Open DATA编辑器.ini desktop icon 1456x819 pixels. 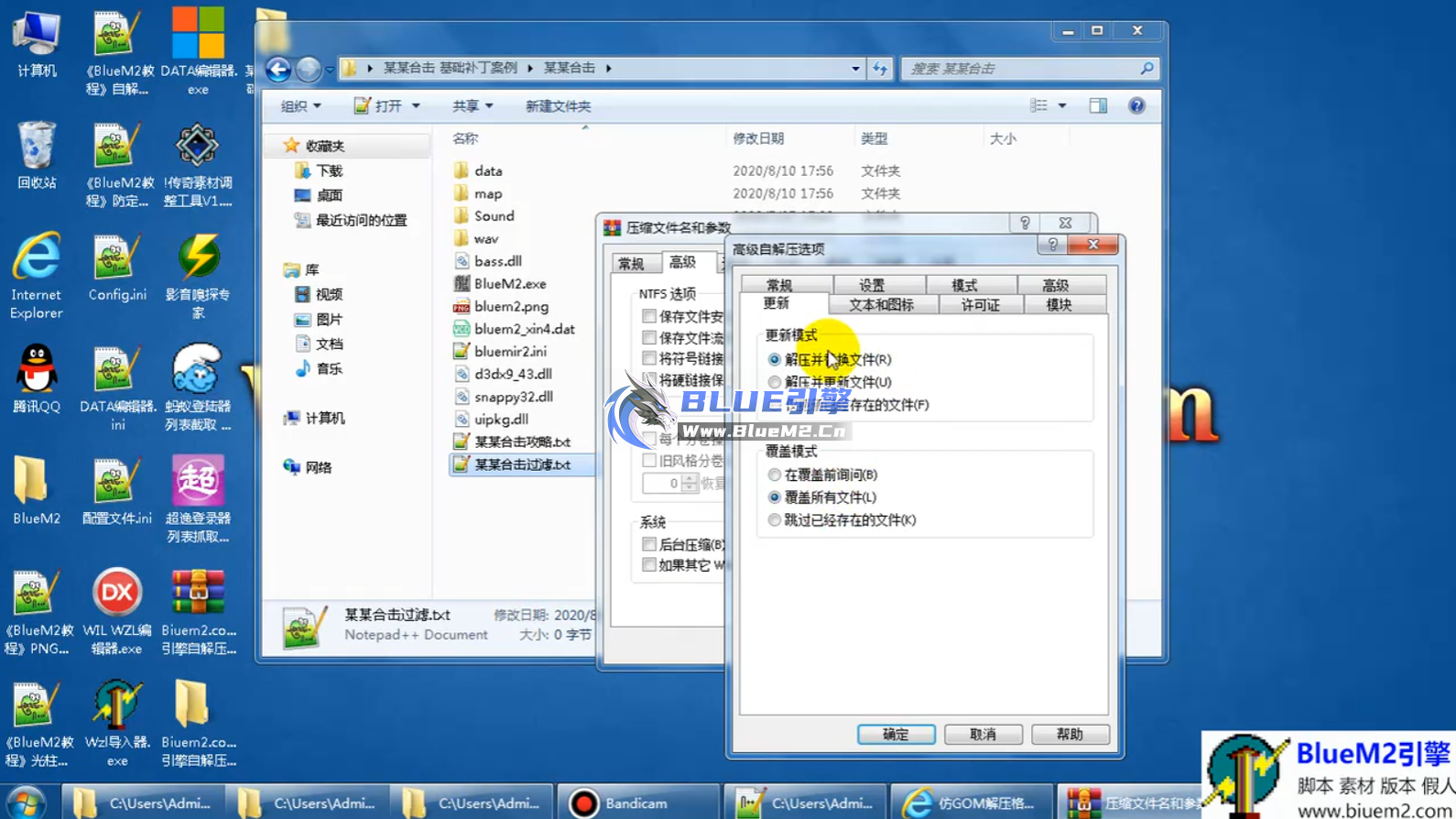coord(117,387)
